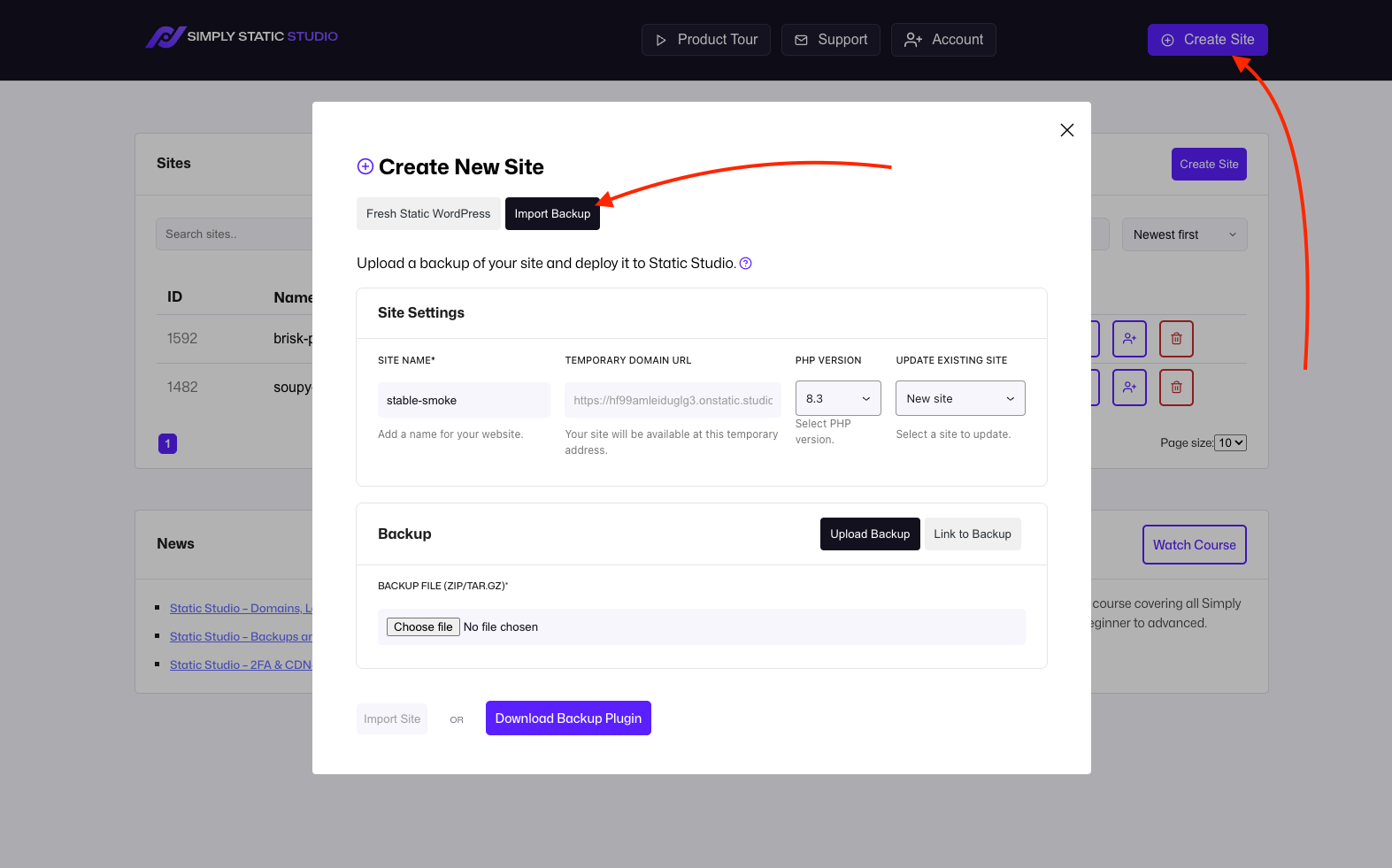Click the Simply Static Studio logo

click(242, 37)
